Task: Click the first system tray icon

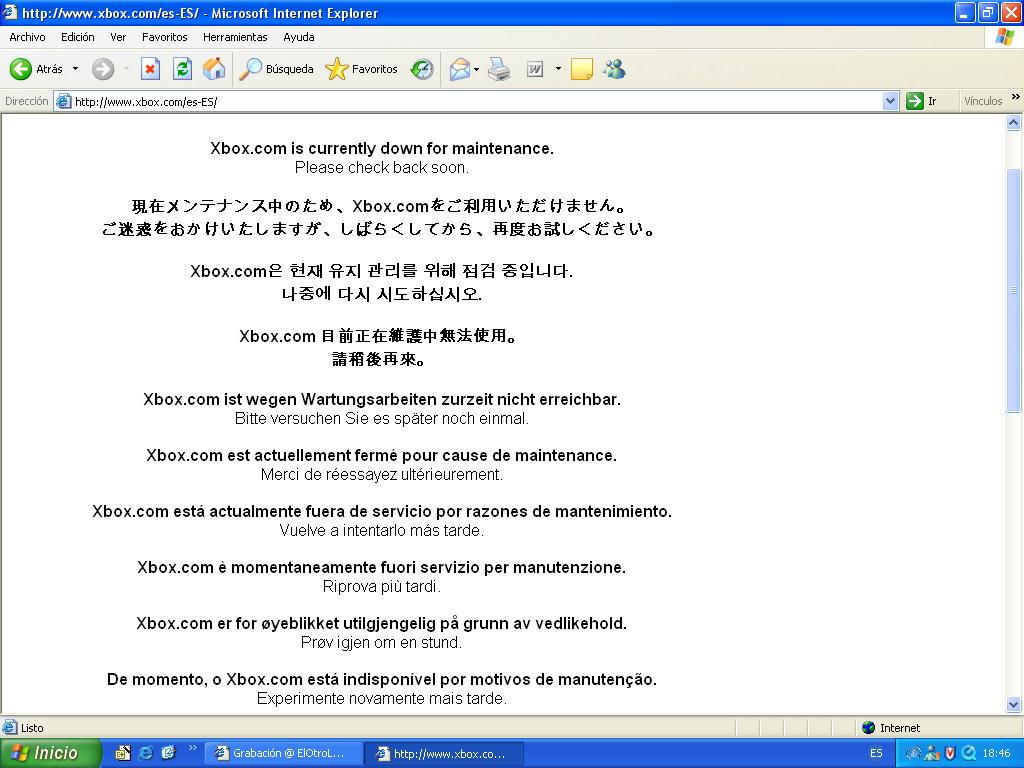Action: pyautogui.click(x=913, y=753)
